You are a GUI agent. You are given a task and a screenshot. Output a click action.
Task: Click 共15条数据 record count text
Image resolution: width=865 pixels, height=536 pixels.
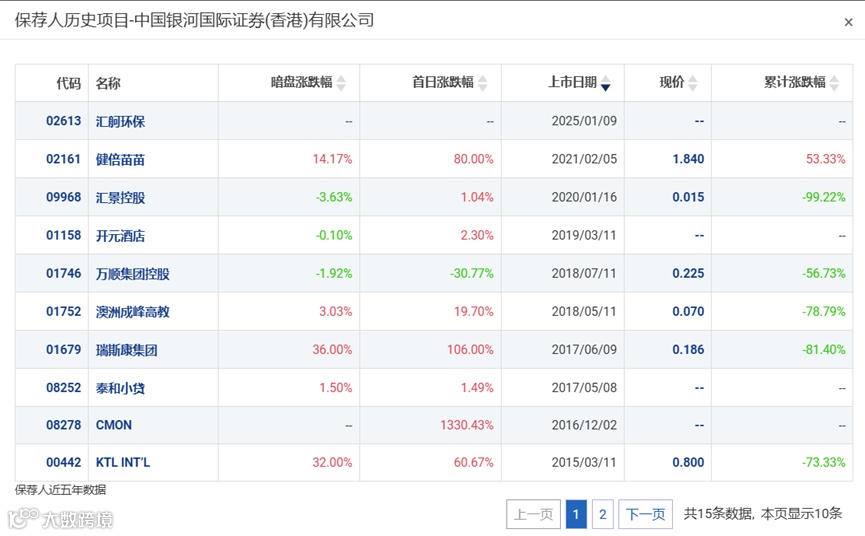tap(718, 514)
